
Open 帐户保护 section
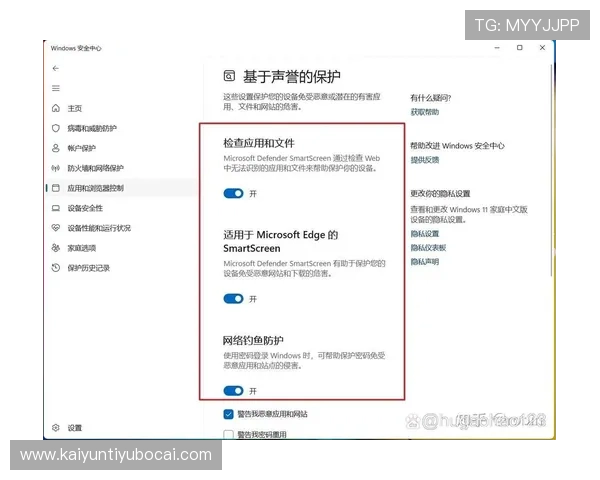coord(82,148)
